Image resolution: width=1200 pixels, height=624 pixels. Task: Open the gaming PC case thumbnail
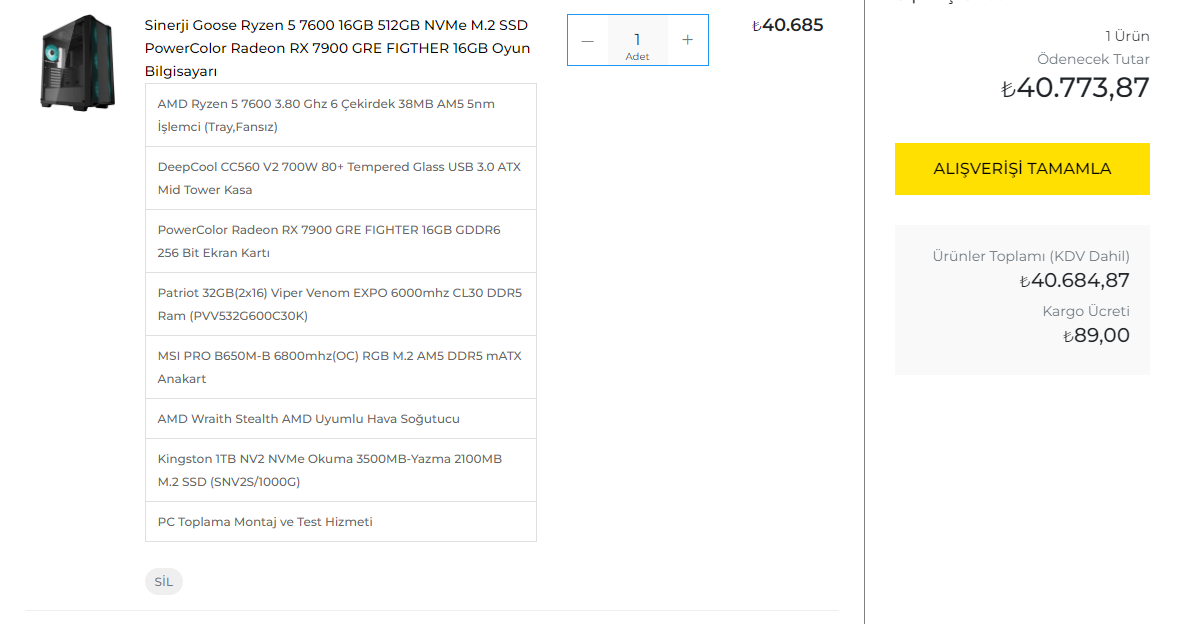78,62
